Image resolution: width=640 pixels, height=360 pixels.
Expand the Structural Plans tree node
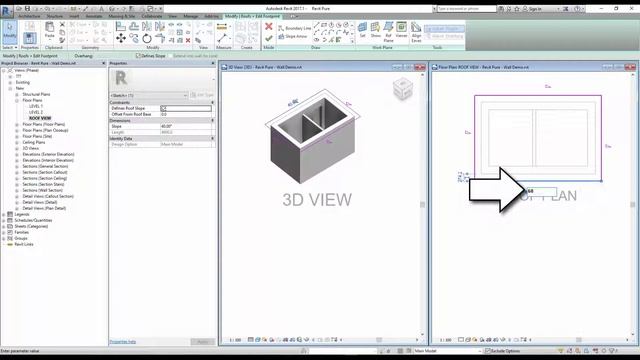pos(17,94)
